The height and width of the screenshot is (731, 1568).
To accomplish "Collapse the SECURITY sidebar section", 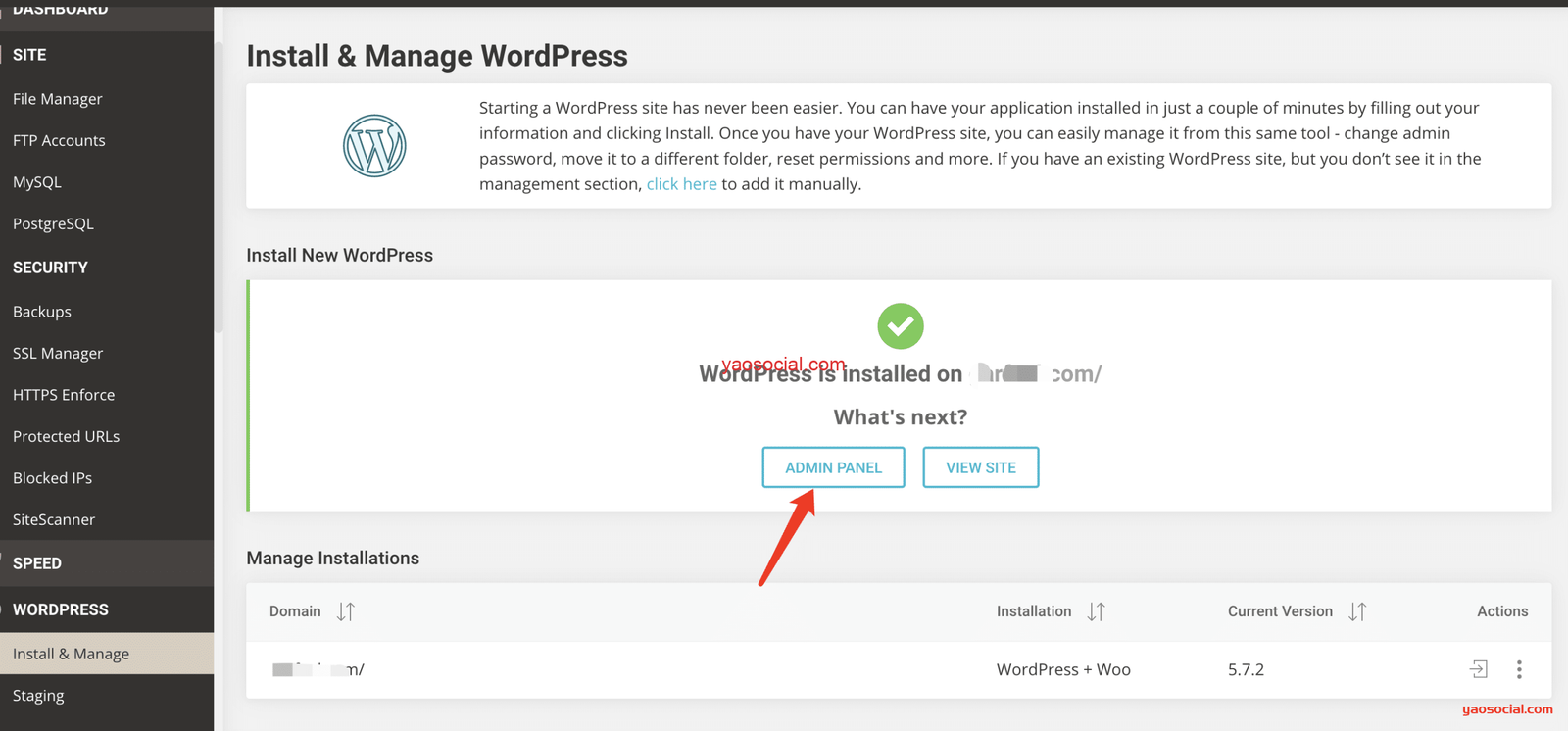I will tap(50, 268).
